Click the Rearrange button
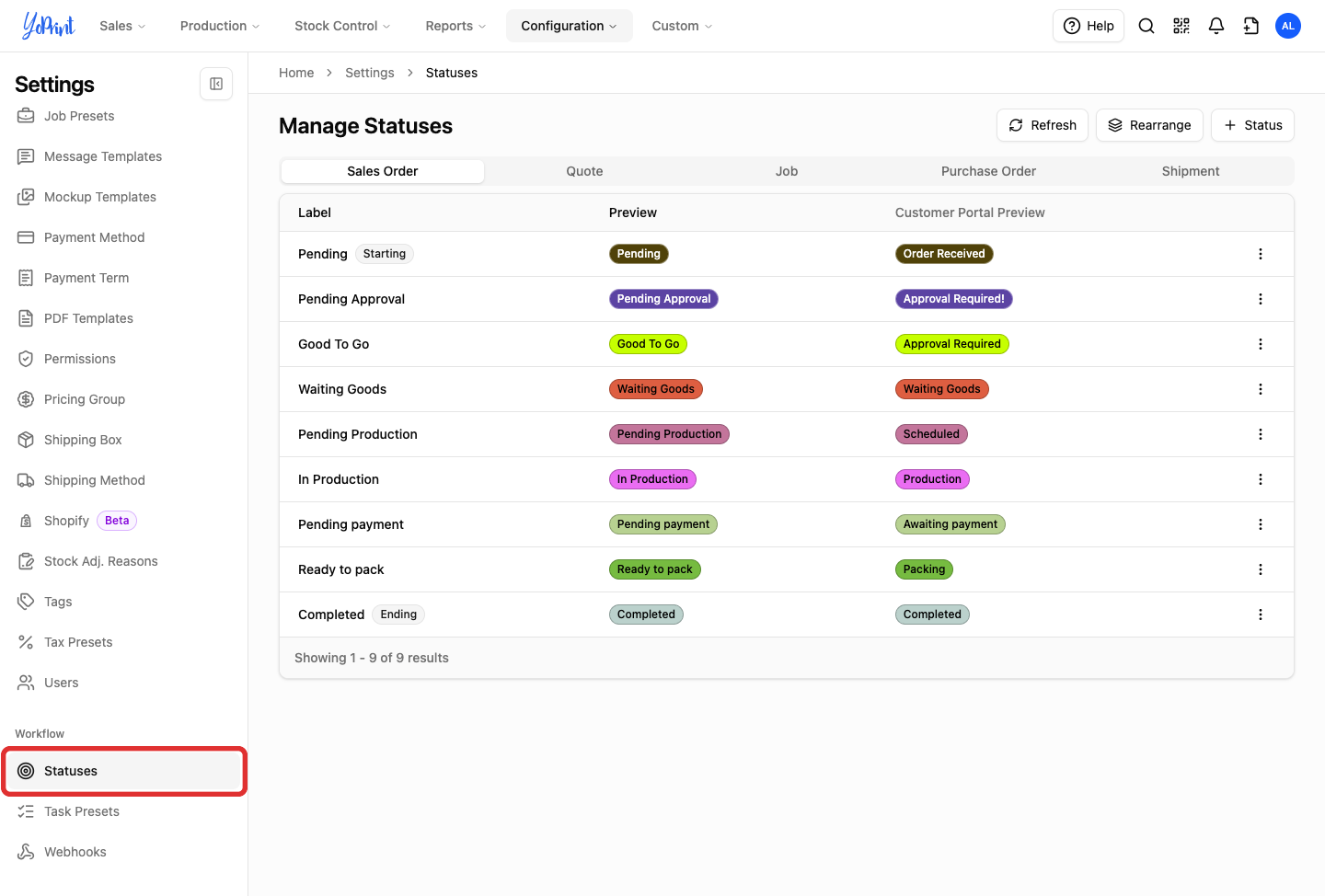The height and width of the screenshot is (896, 1325). click(x=1149, y=125)
